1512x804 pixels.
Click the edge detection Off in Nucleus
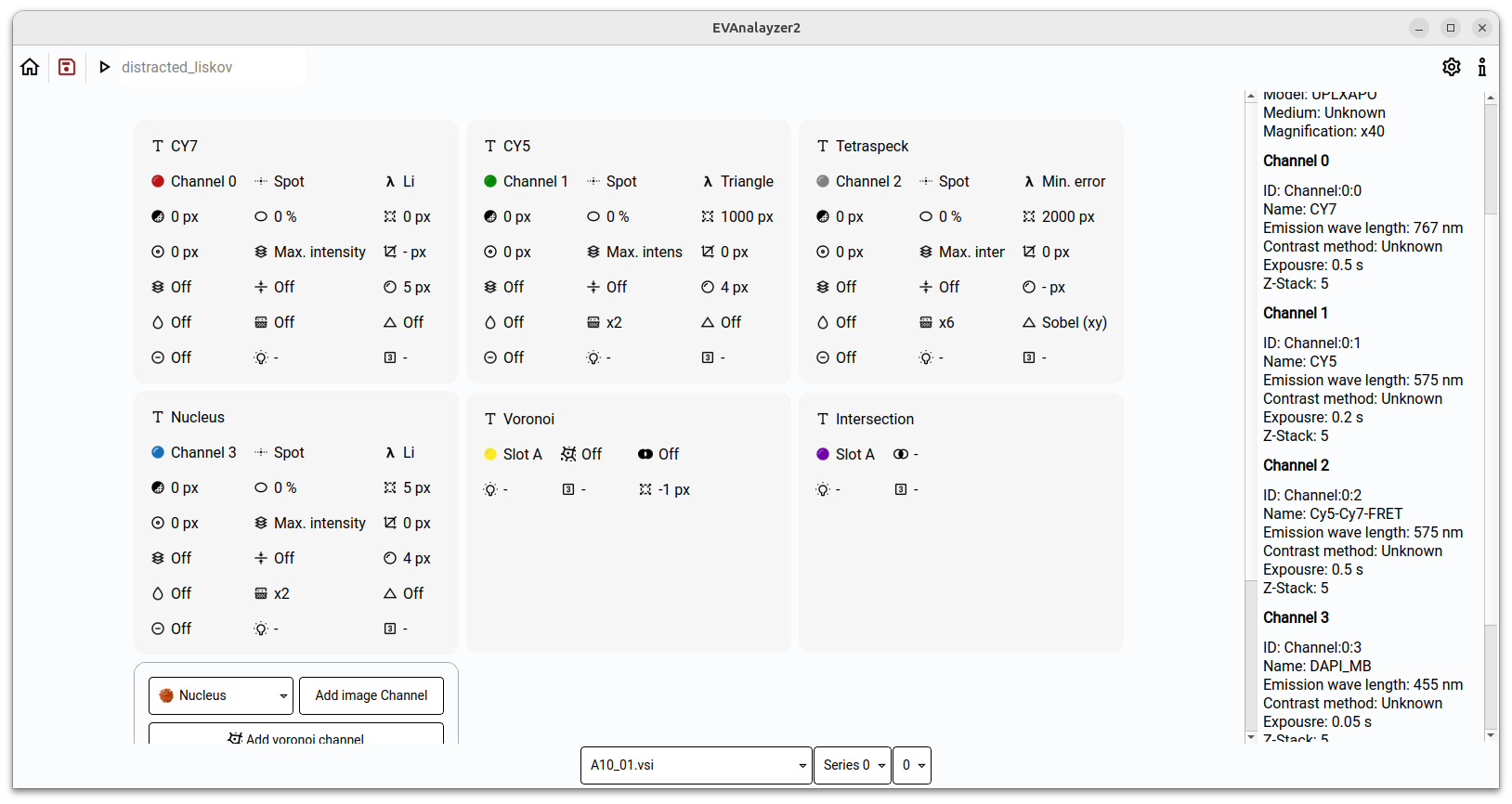tap(404, 593)
